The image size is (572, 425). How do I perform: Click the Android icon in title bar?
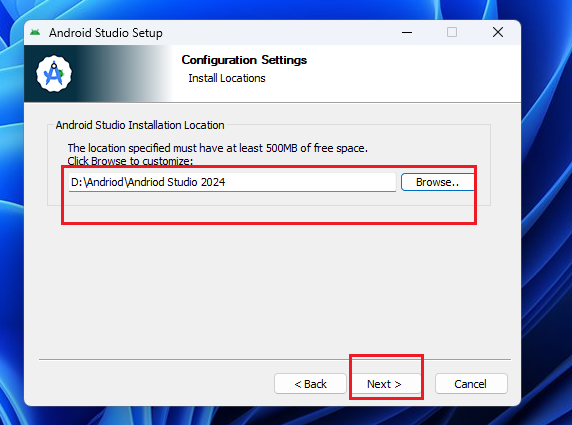point(35,32)
